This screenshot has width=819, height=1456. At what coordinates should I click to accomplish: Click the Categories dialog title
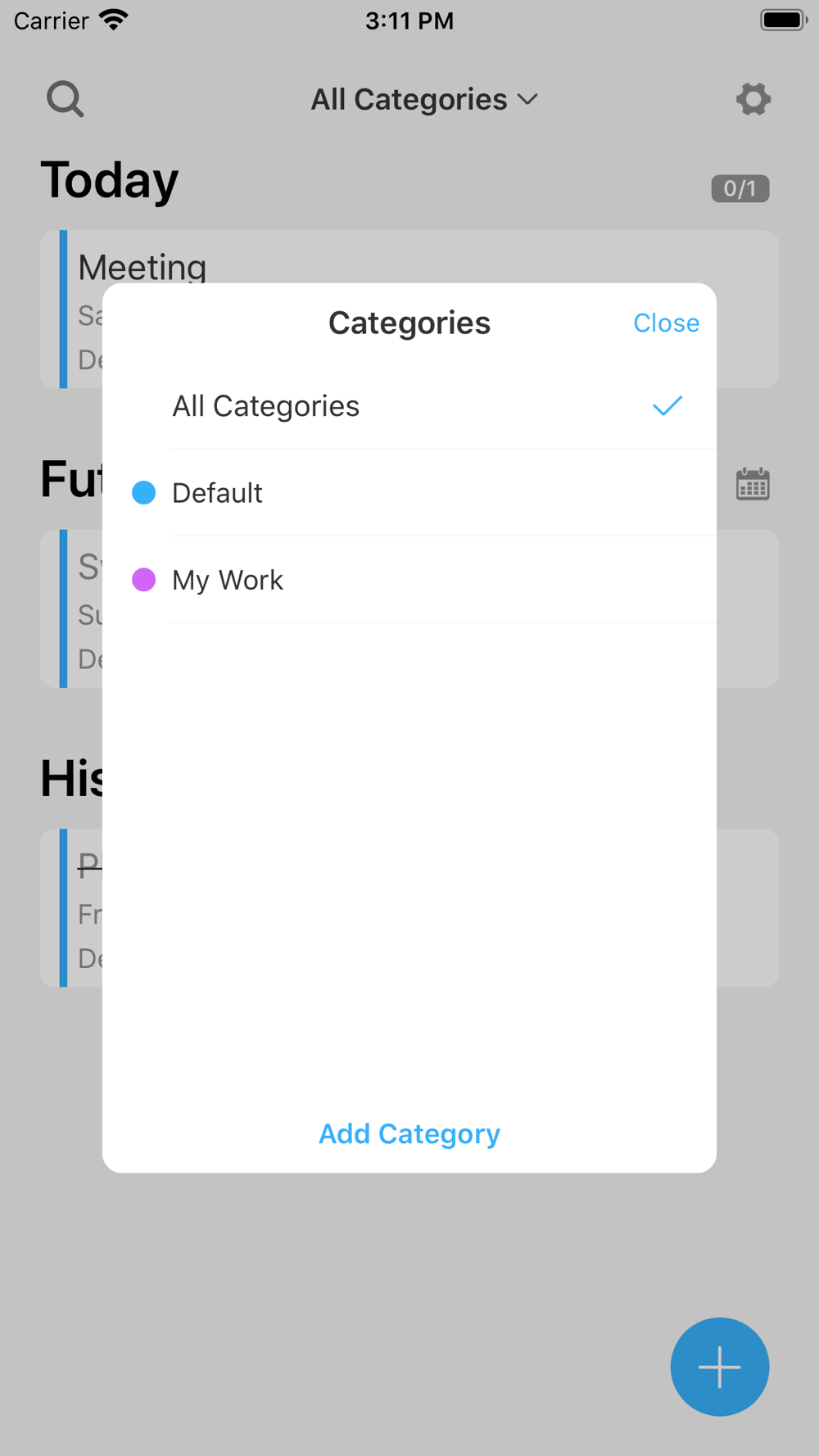point(409,323)
